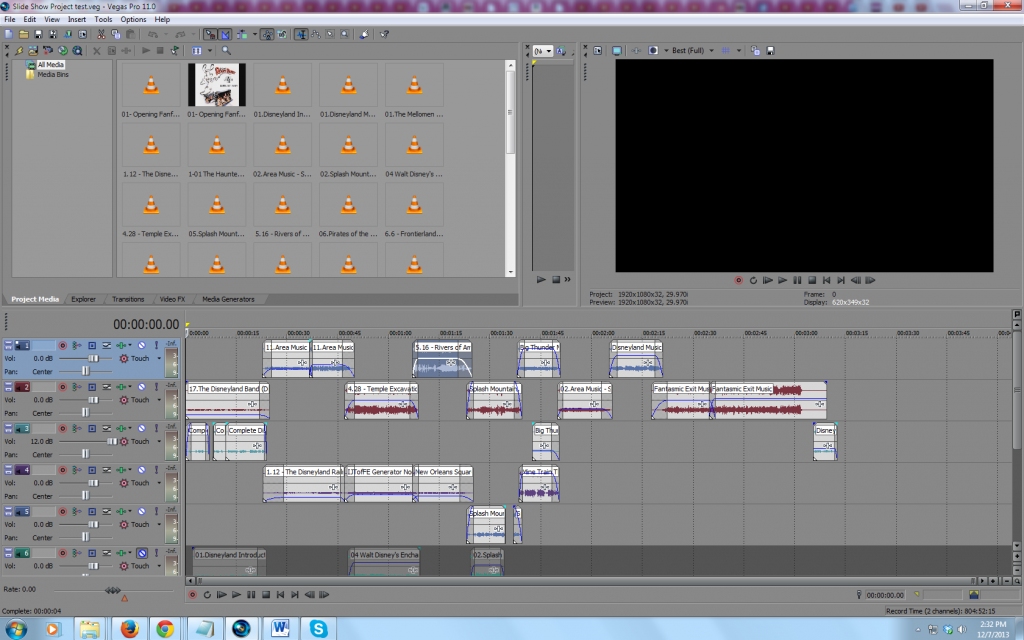1024x640 pixels.
Task: Click Preview on External Monitor icon
Action: click(x=616, y=50)
